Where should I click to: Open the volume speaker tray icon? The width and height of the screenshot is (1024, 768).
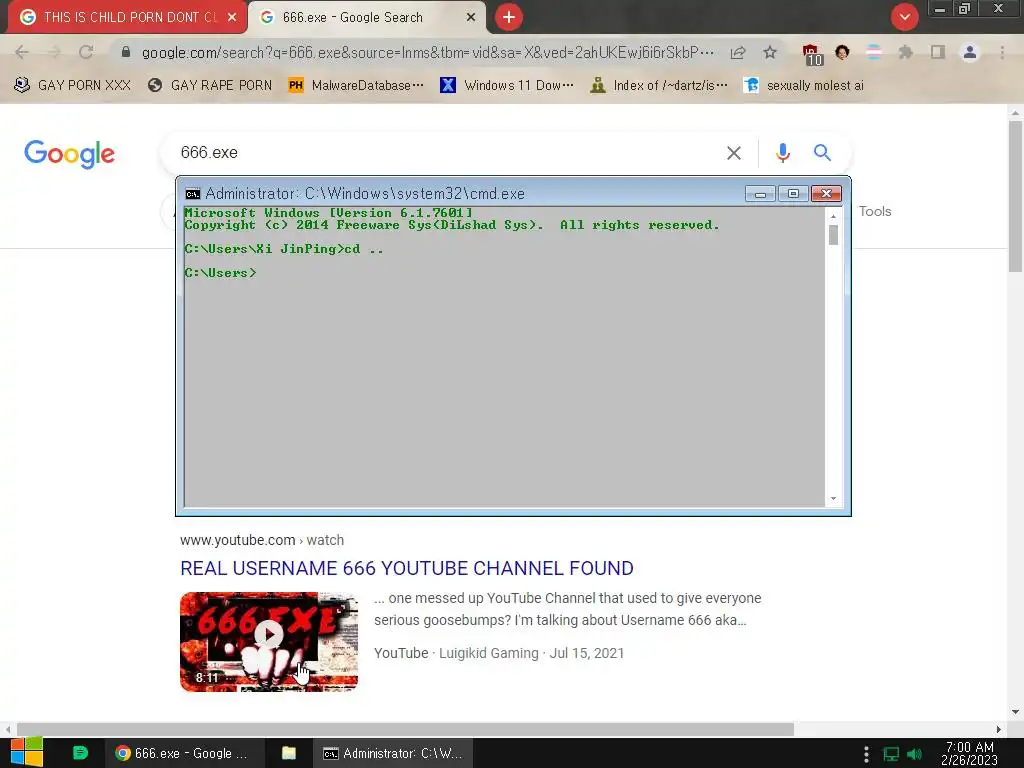tap(914, 754)
